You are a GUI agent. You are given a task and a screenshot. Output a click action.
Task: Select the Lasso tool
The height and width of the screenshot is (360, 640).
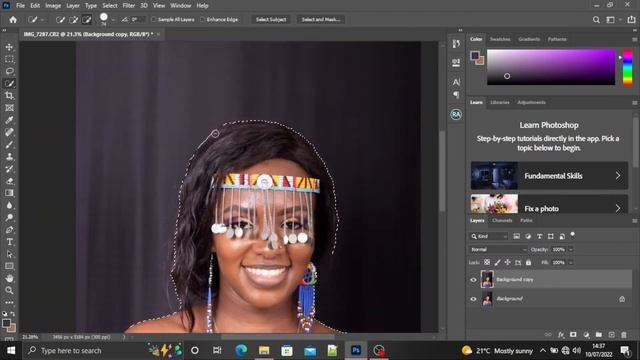point(9,71)
